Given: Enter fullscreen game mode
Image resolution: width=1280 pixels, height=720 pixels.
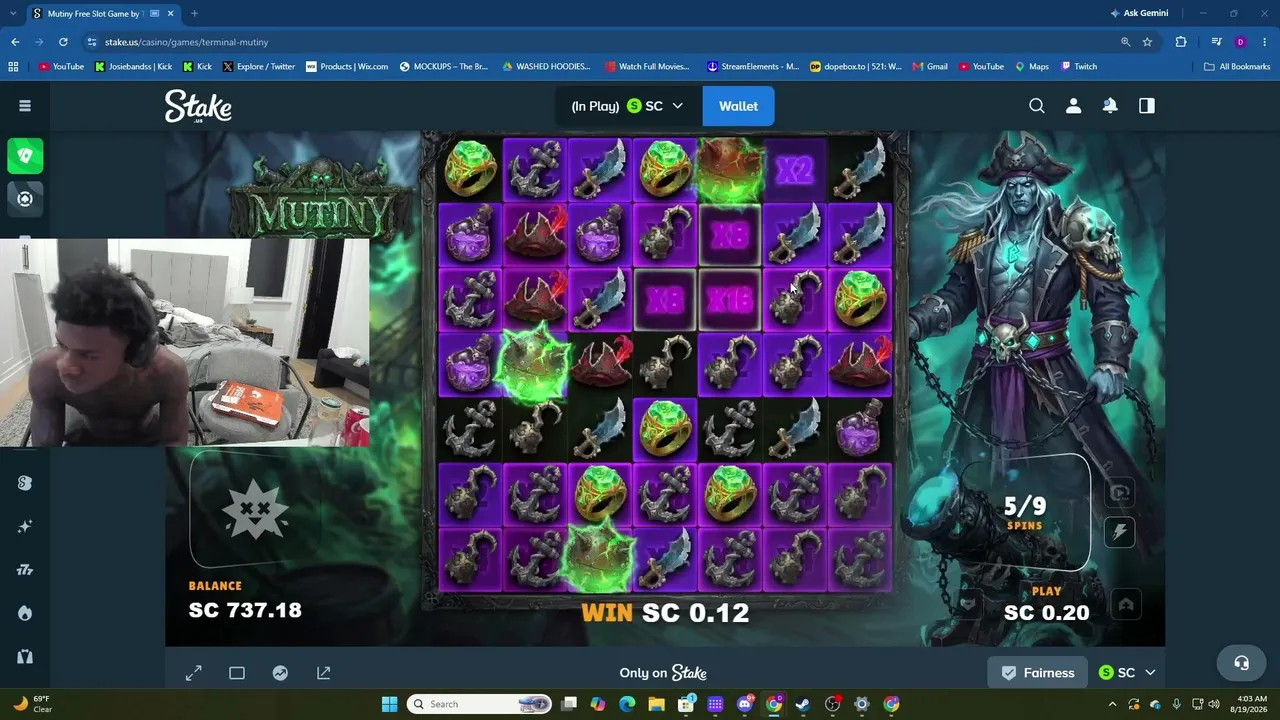Looking at the screenshot, I should 193,673.
